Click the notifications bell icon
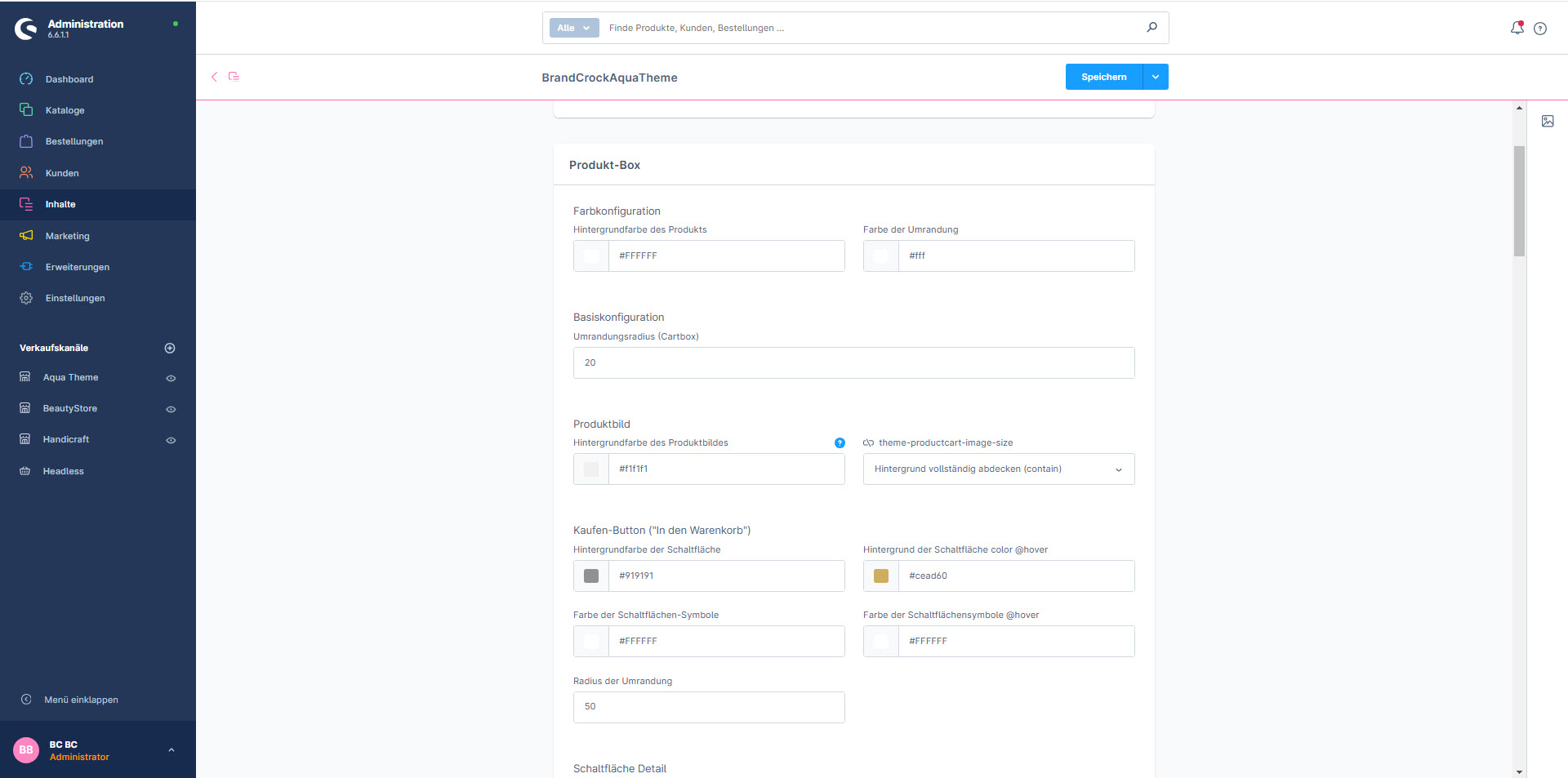Viewport: 1568px width, 778px height. pyautogui.click(x=1517, y=28)
